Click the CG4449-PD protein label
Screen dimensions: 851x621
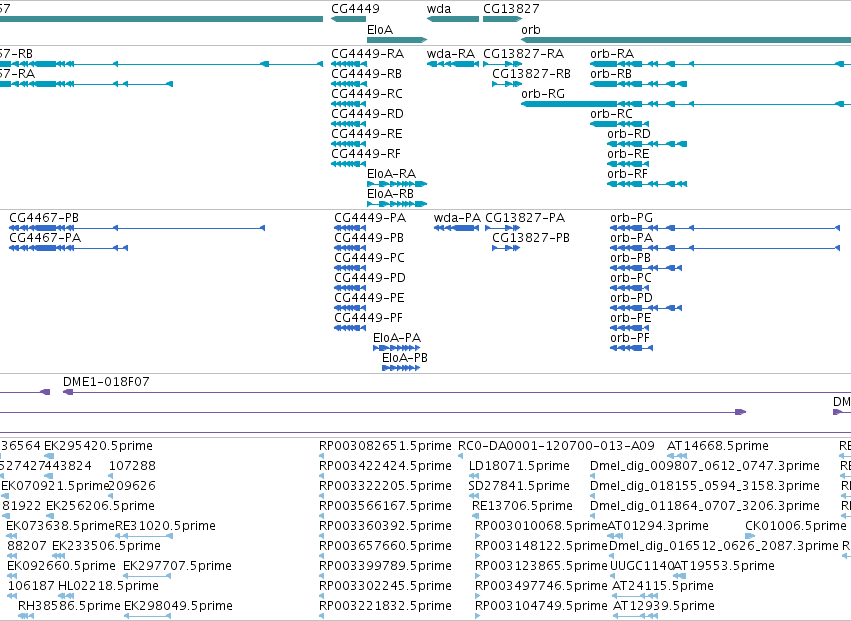370,278
